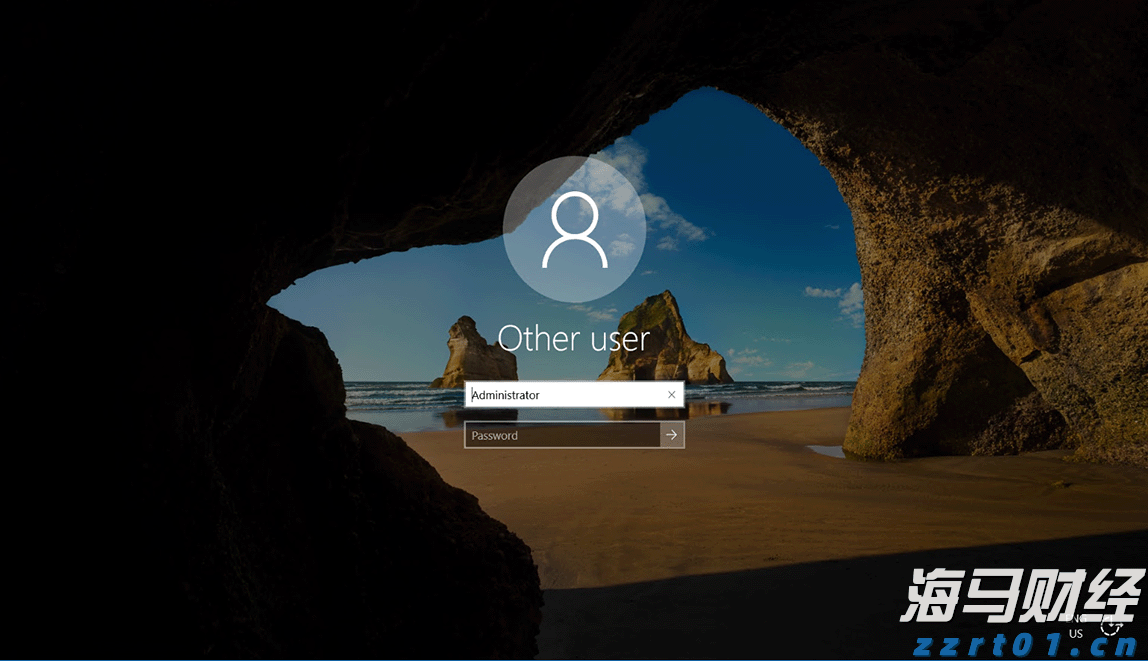
Task: Open the Ease of Access icon
Action: [1110, 626]
